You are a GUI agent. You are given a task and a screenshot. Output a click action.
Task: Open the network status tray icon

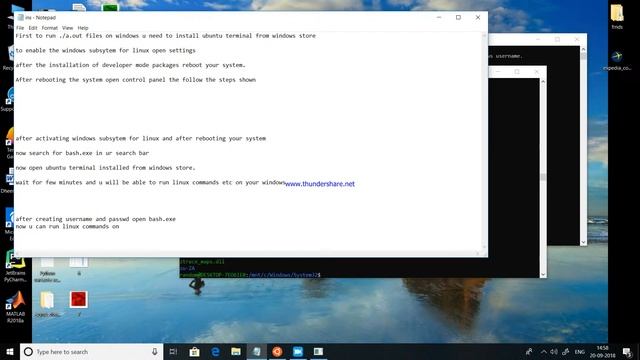566,351
